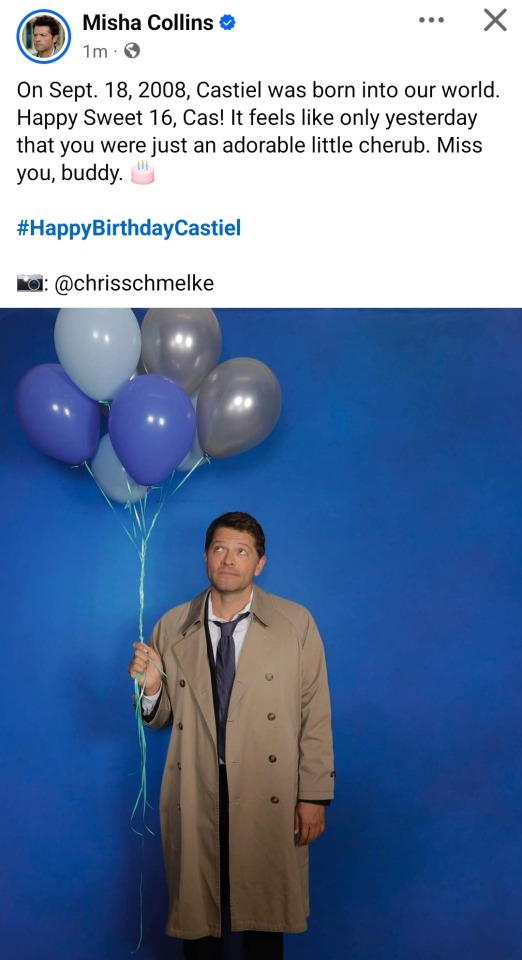Open the @chrisschmelke mention
Image resolution: width=522 pixels, height=960 pixels.
click(x=134, y=283)
